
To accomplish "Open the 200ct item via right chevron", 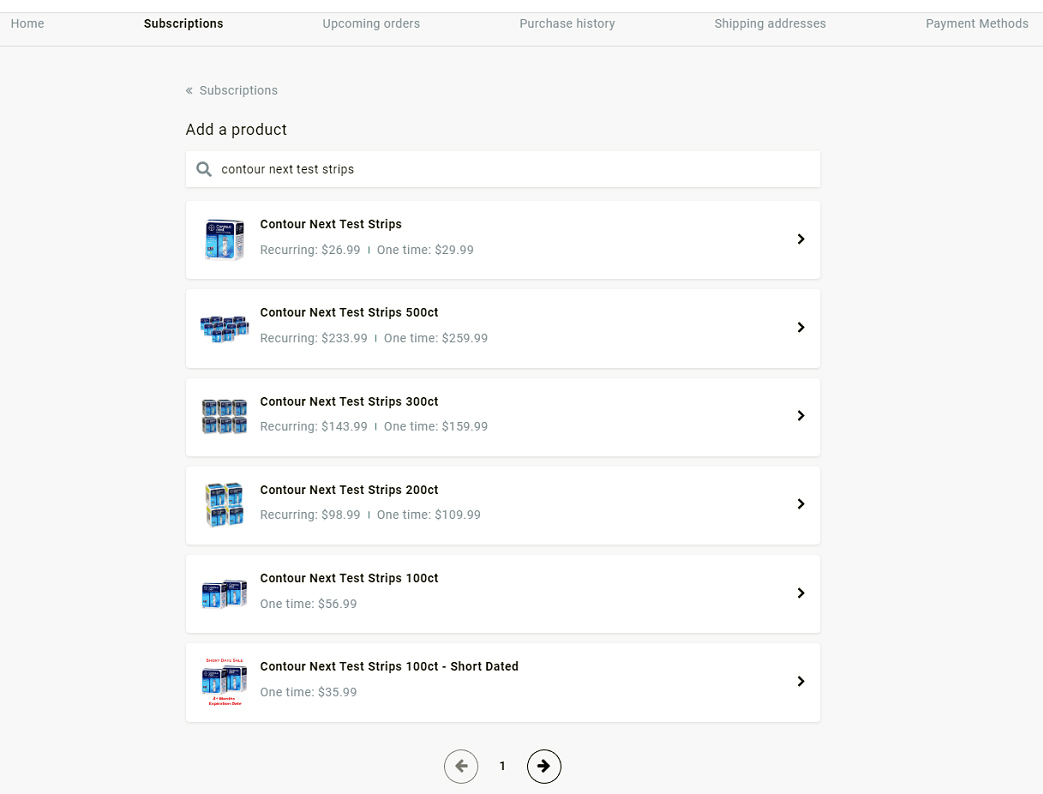I will pos(800,505).
